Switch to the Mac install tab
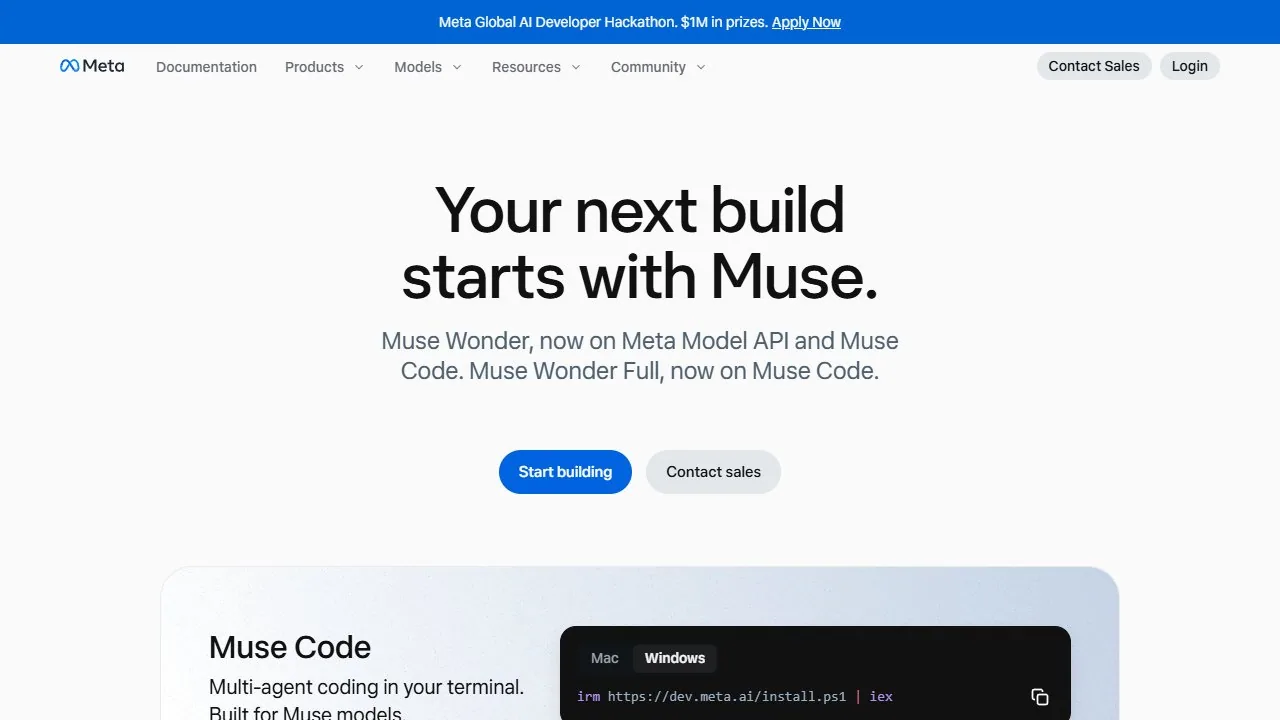This screenshot has height=720, width=1280. (605, 658)
